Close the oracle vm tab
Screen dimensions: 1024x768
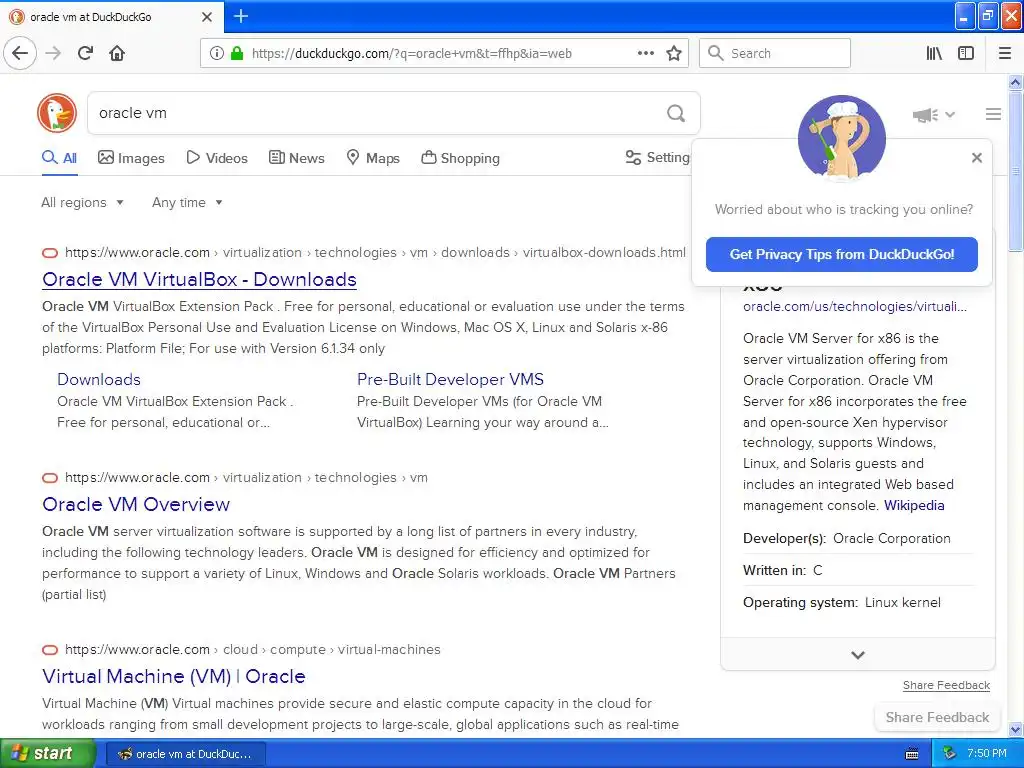tap(207, 17)
